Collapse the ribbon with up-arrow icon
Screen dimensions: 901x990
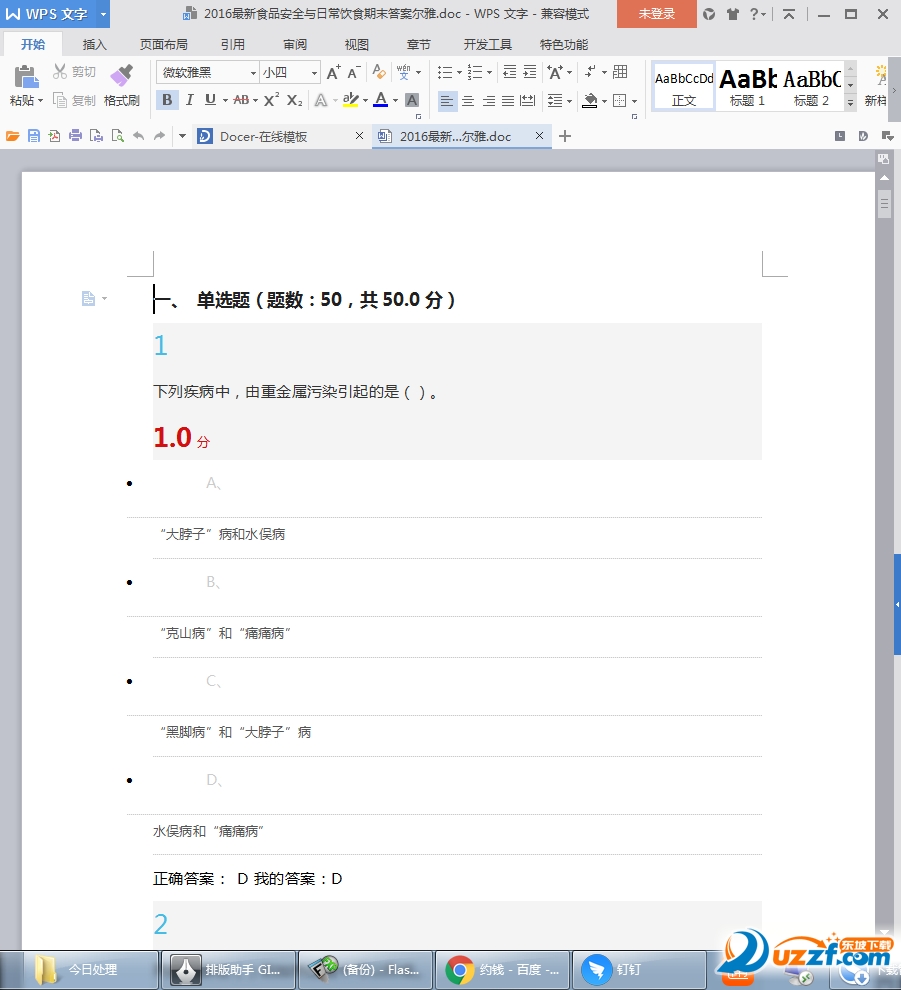(789, 14)
